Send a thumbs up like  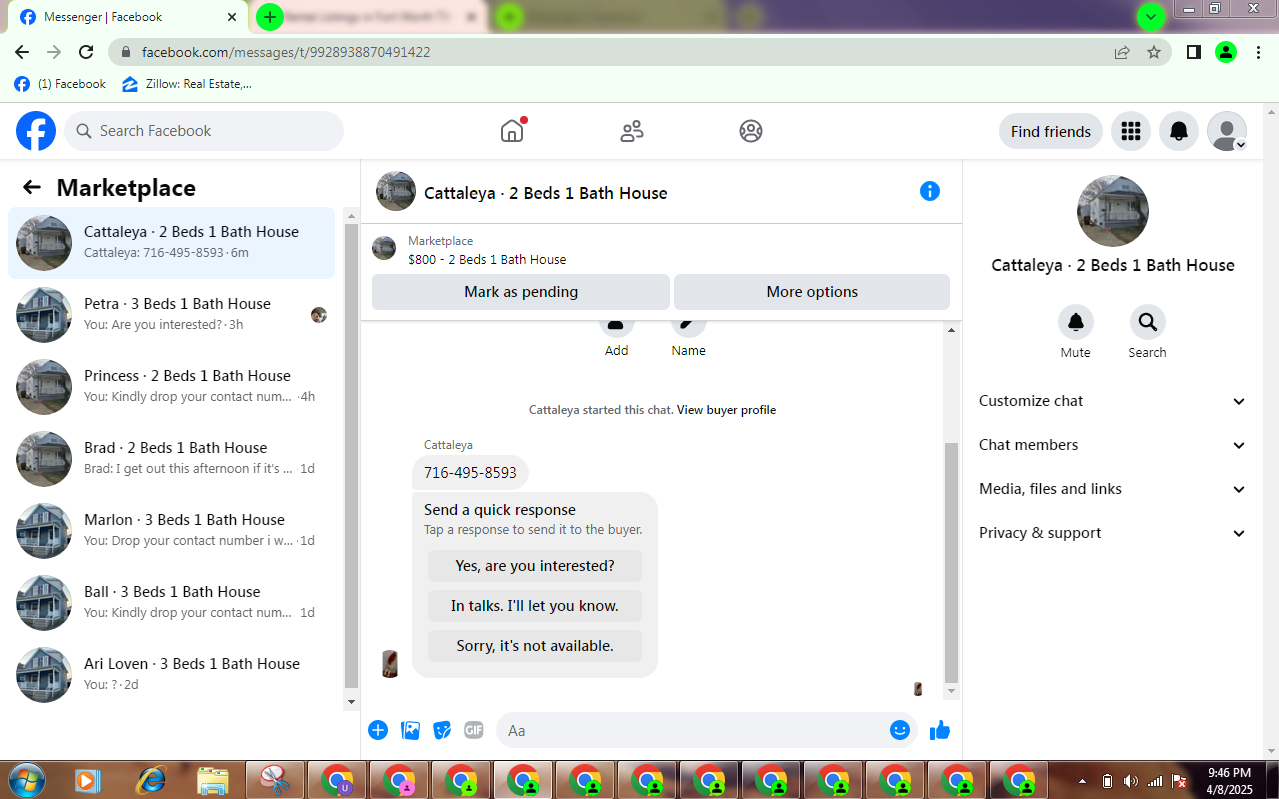pos(939,730)
